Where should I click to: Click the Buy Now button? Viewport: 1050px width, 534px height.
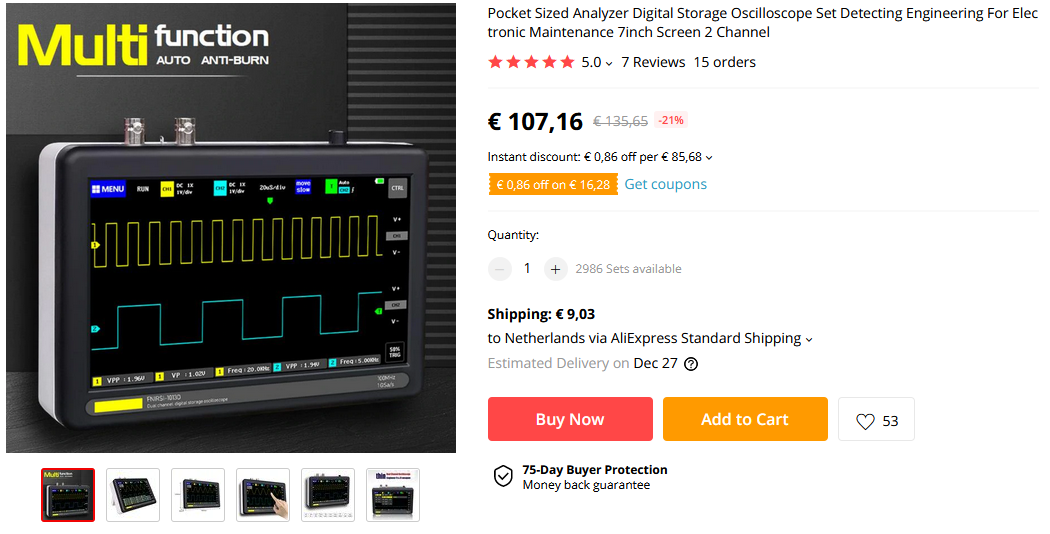[570, 419]
